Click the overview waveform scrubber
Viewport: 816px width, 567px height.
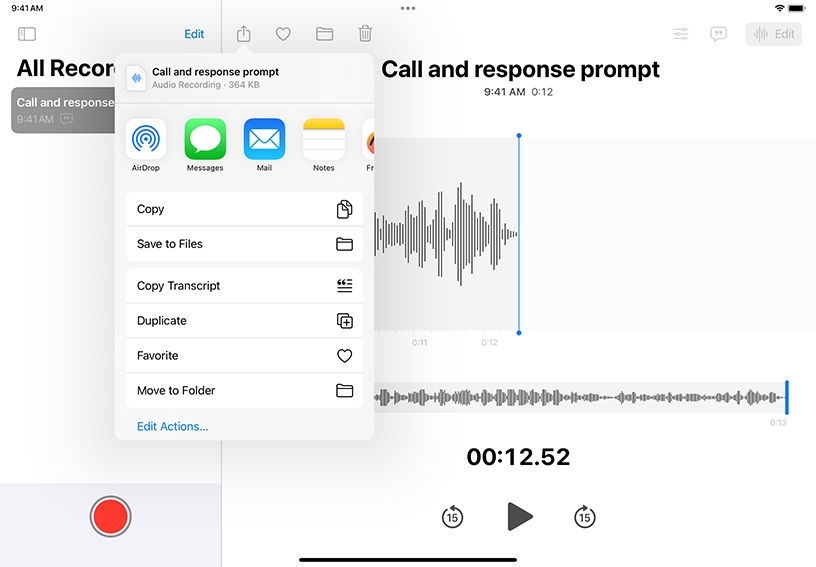click(580, 397)
